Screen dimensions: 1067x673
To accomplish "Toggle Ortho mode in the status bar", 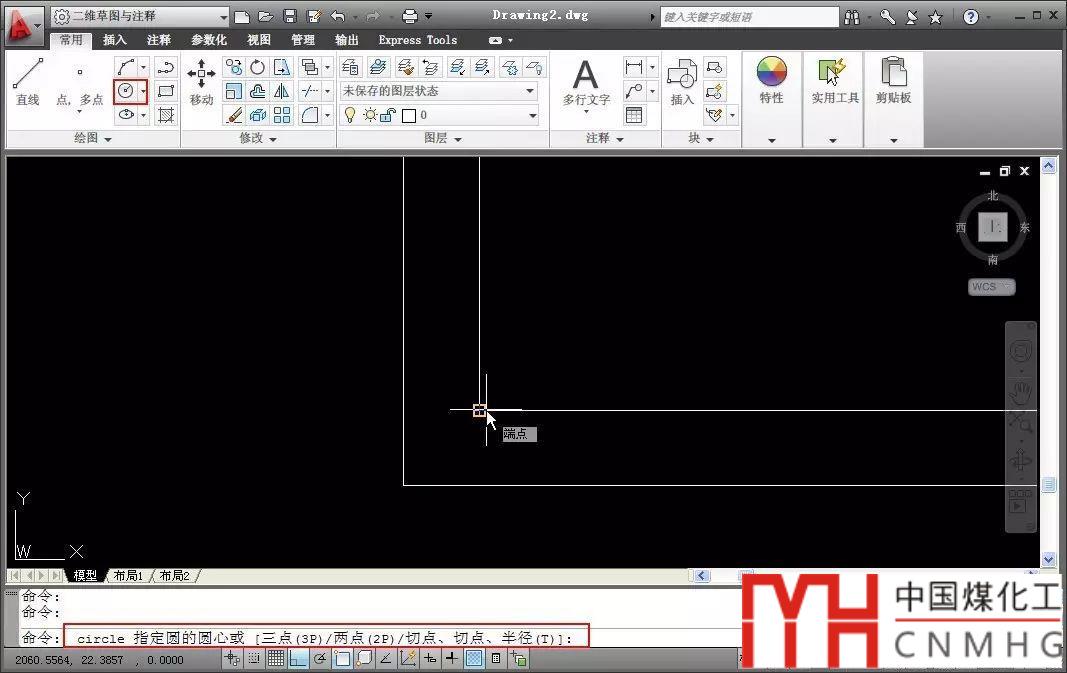I will [298, 658].
